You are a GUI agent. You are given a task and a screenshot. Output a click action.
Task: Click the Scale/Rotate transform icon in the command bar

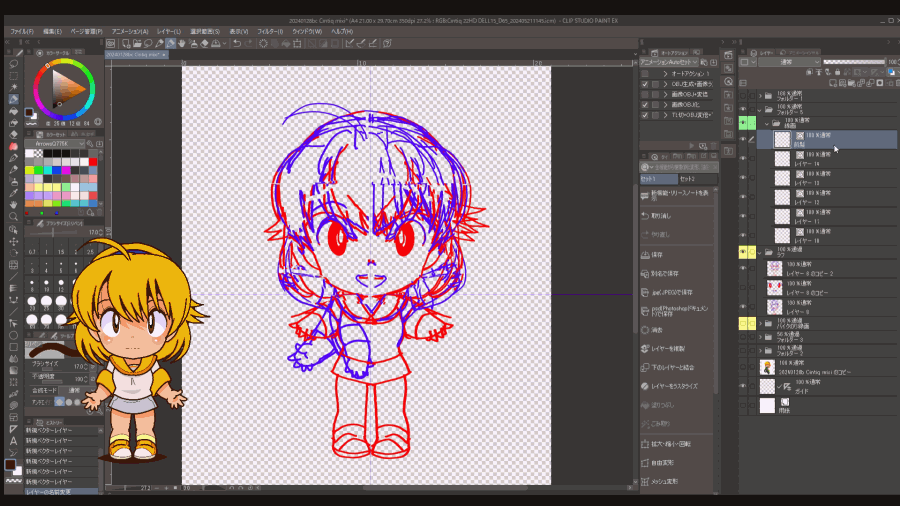tap(297, 44)
